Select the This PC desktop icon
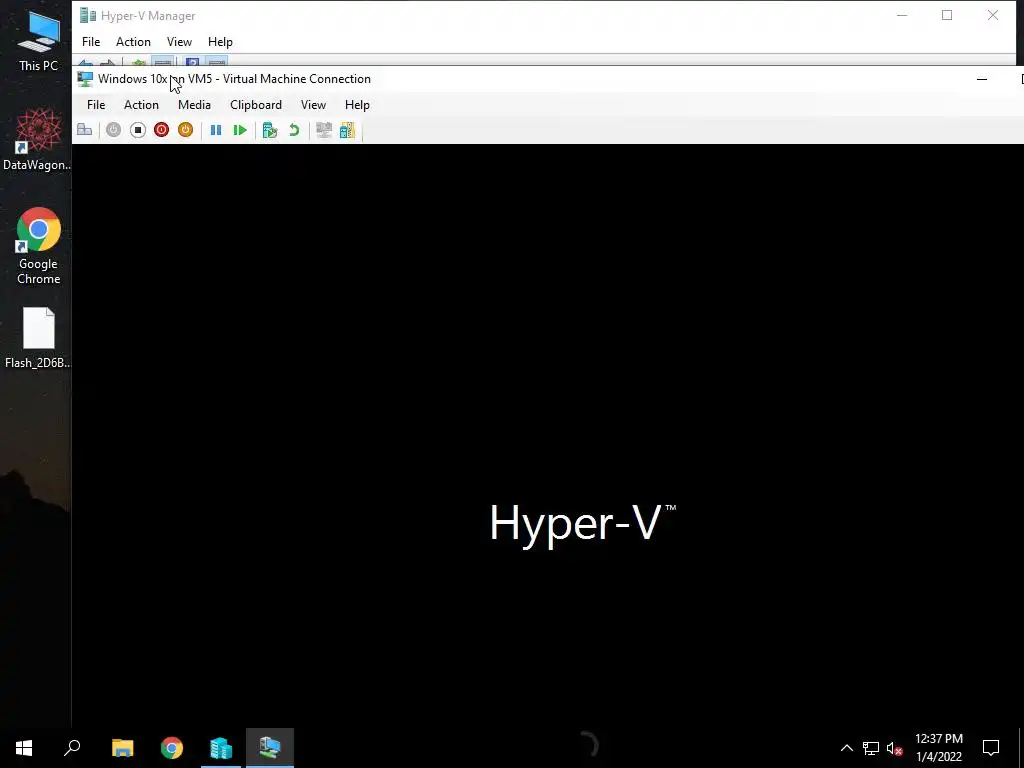 click(x=39, y=41)
